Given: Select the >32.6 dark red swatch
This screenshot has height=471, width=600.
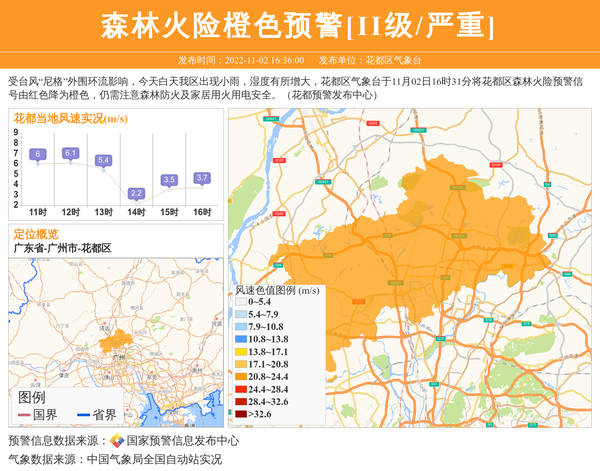Looking at the screenshot, I should click(x=240, y=414).
